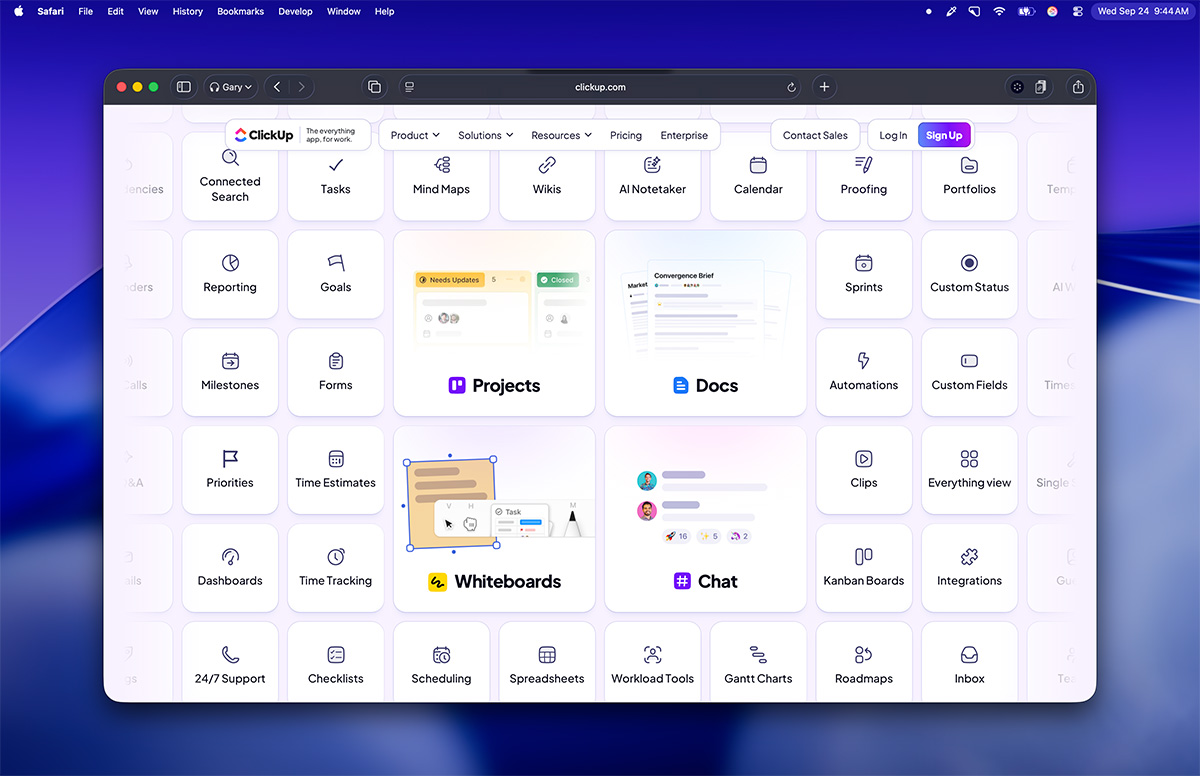Click the Spreadsheets grid tile
Viewport: 1200px width, 776px height.
pos(547,662)
